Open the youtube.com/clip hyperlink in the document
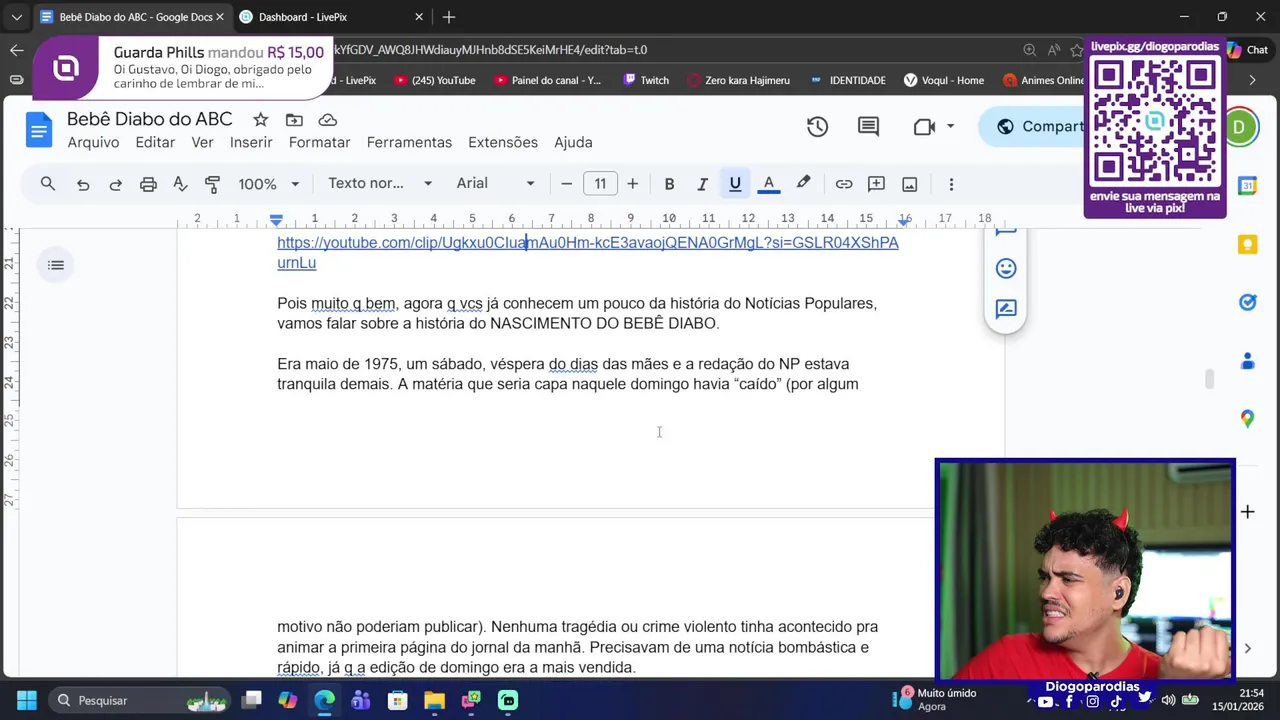 point(588,252)
